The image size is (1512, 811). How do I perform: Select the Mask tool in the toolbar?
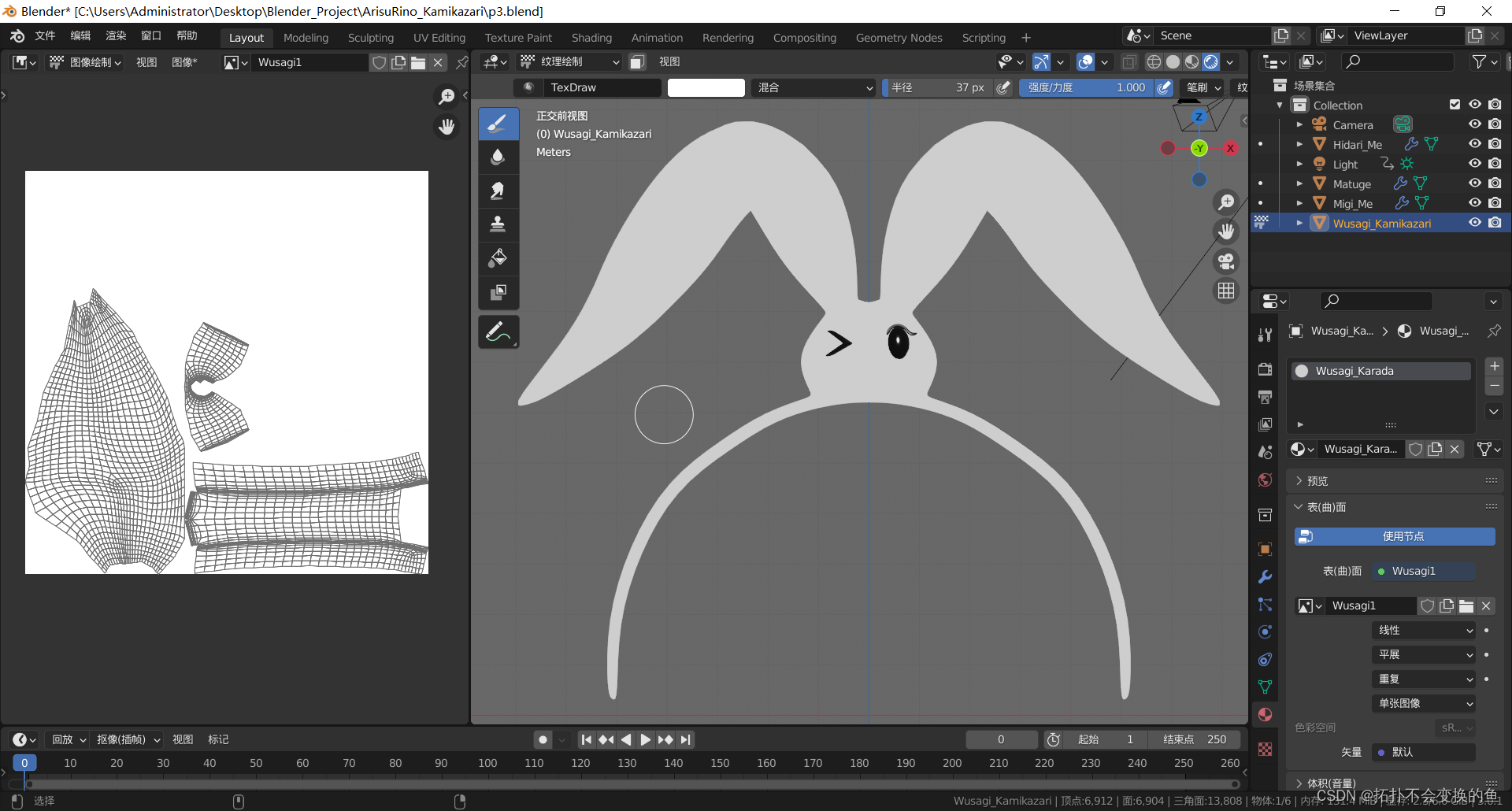(498, 293)
